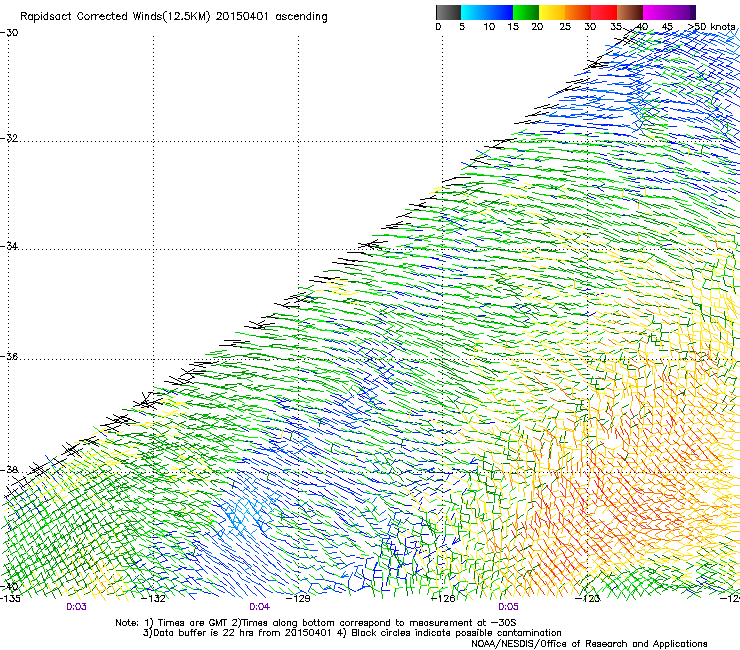The width and height of the screenshot is (740, 650).
Task: Click the -40 latitude axis label
Action: click(x=9, y=587)
